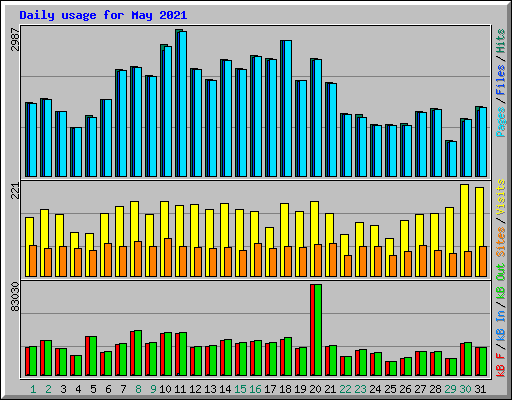This screenshot has height=400, width=512.
Task: Click day 24 on the x-axis
Action: click(375, 389)
